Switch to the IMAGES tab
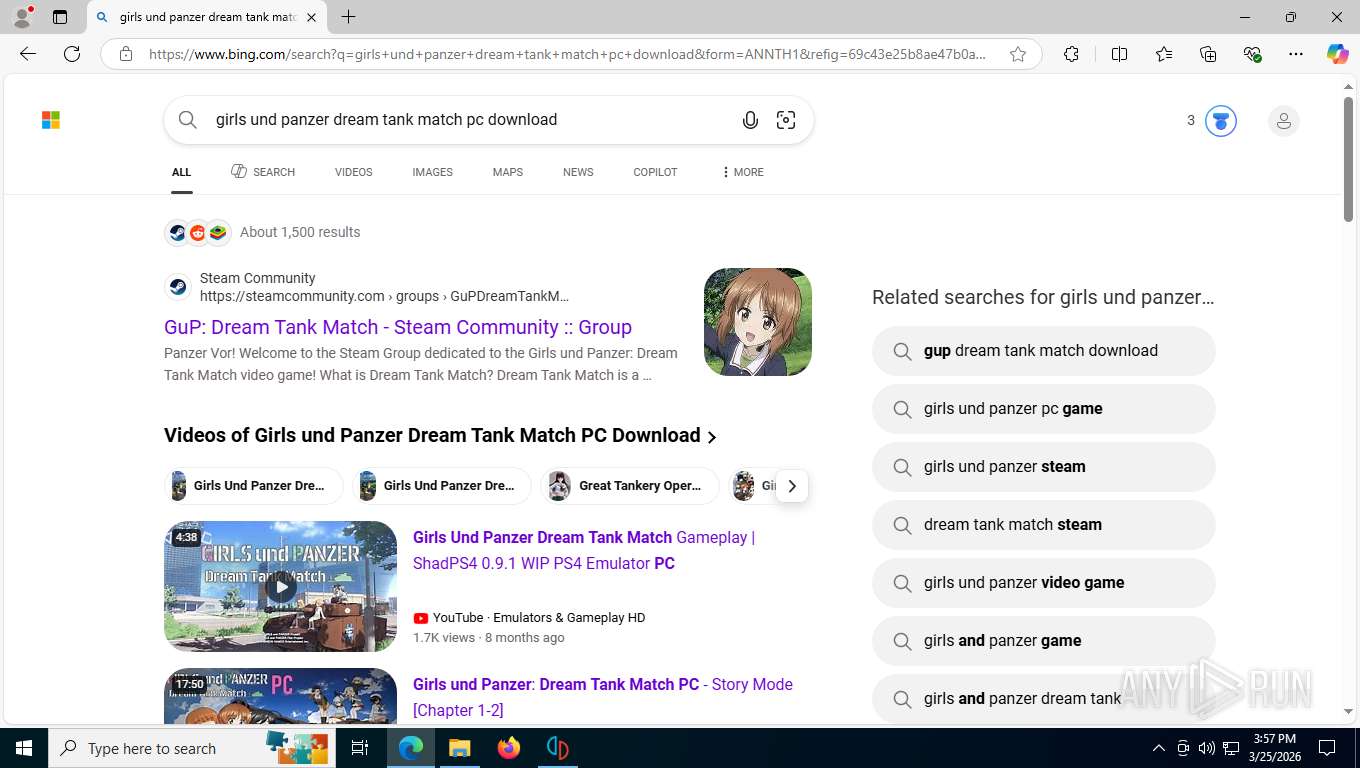 (x=432, y=172)
